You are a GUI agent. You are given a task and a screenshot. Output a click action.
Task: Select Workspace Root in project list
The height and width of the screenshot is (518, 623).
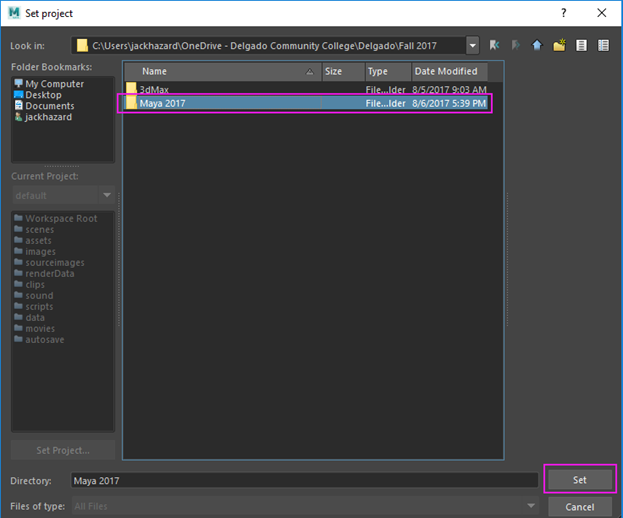(x=61, y=218)
